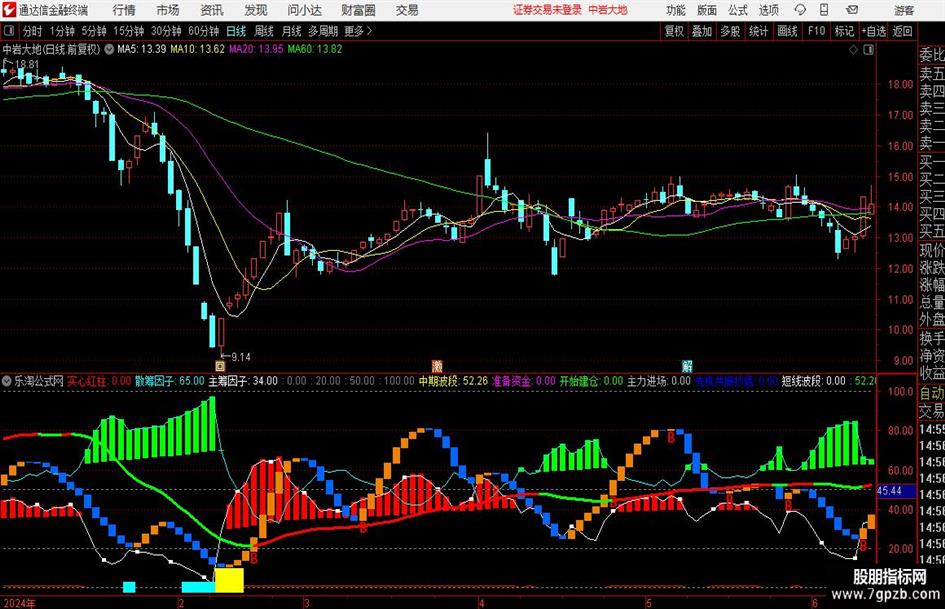Image resolution: width=945 pixels, height=609 pixels.
Task: Open the 资讯 menu
Action: tap(212, 10)
